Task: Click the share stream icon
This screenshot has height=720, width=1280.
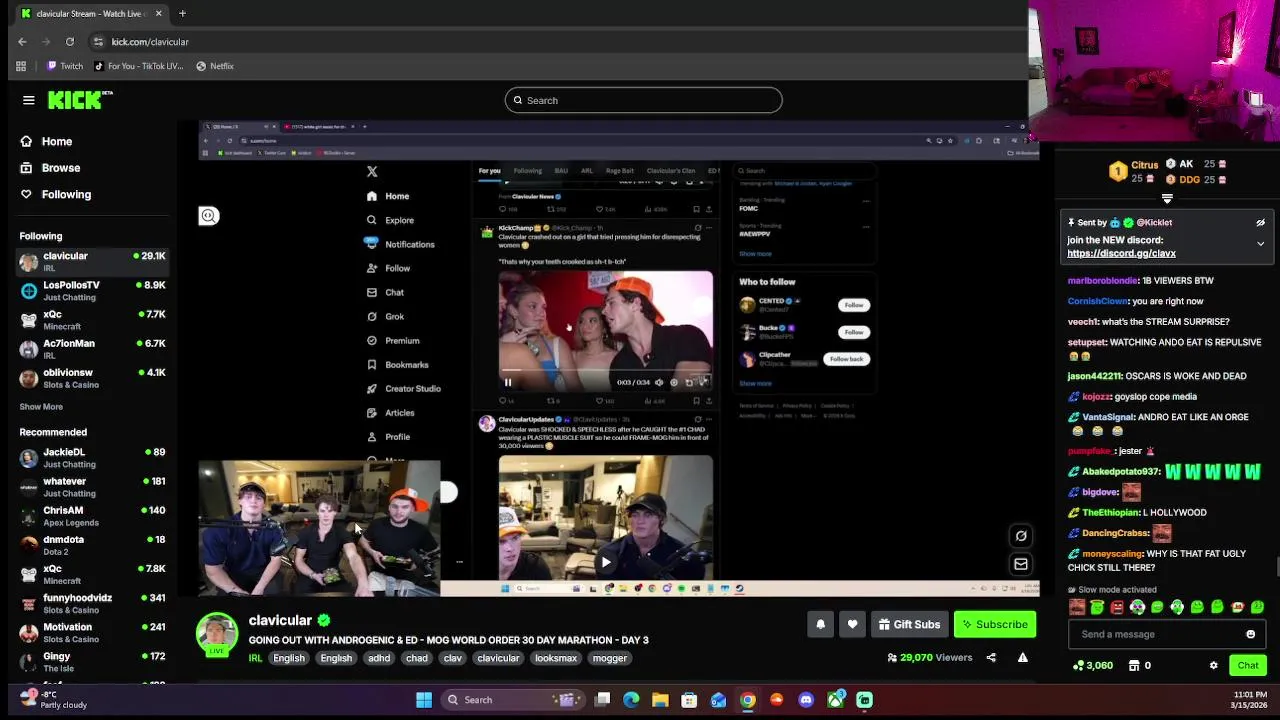Action: [991, 657]
